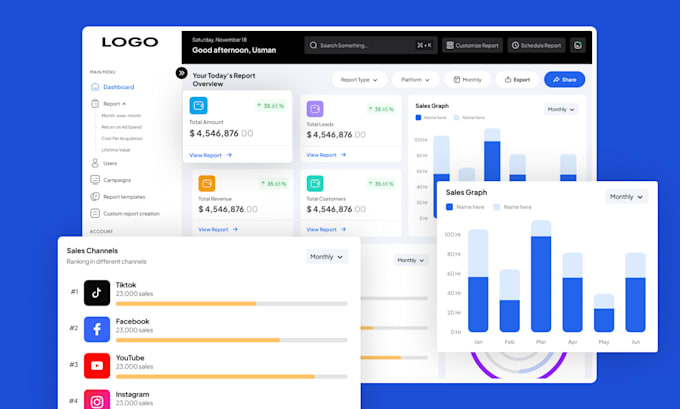Open the Report Type dropdown
Image resolution: width=680 pixels, height=409 pixels.
(x=359, y=80)
